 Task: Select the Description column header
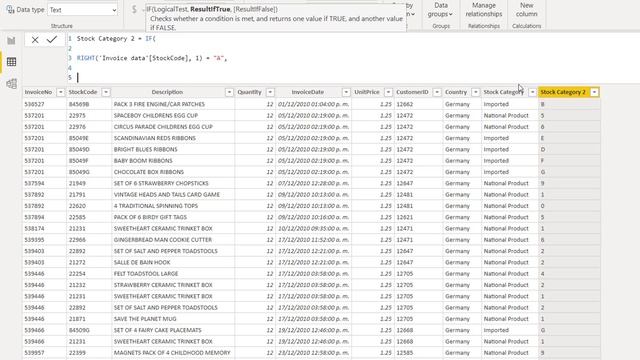tap(167, 92)
